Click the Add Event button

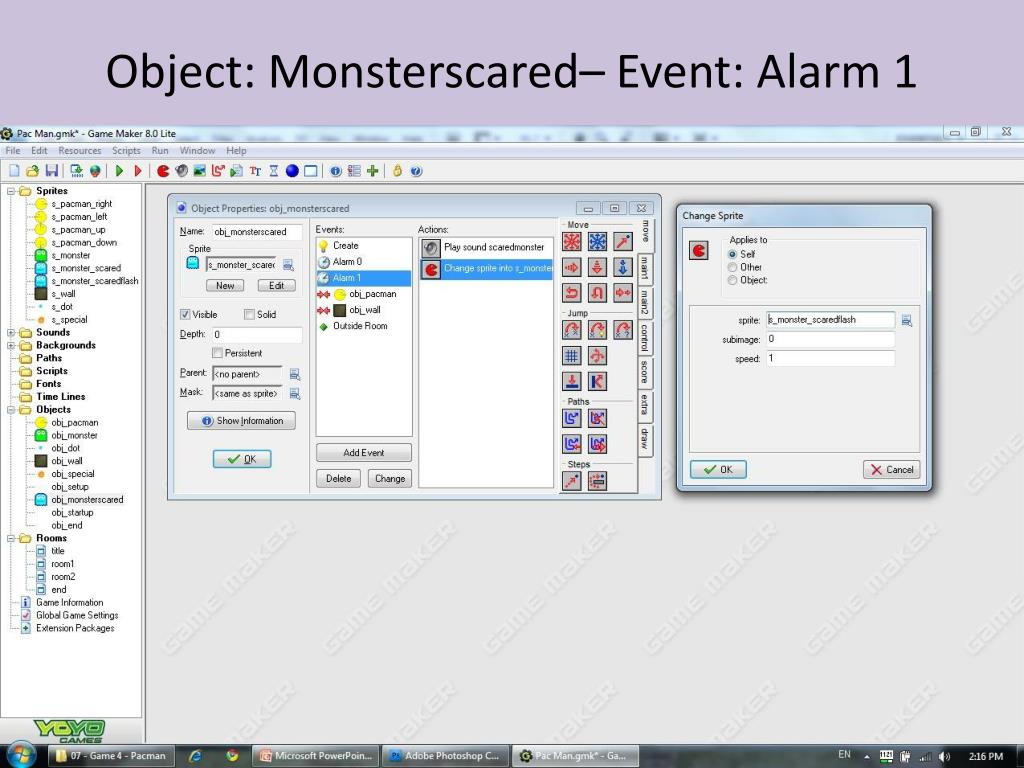364,453
